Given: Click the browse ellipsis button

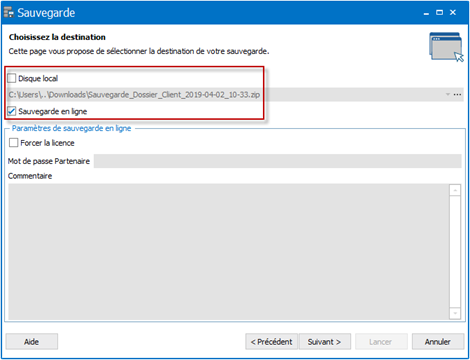Looking at the screenshot, I should (x=457, y=94).
